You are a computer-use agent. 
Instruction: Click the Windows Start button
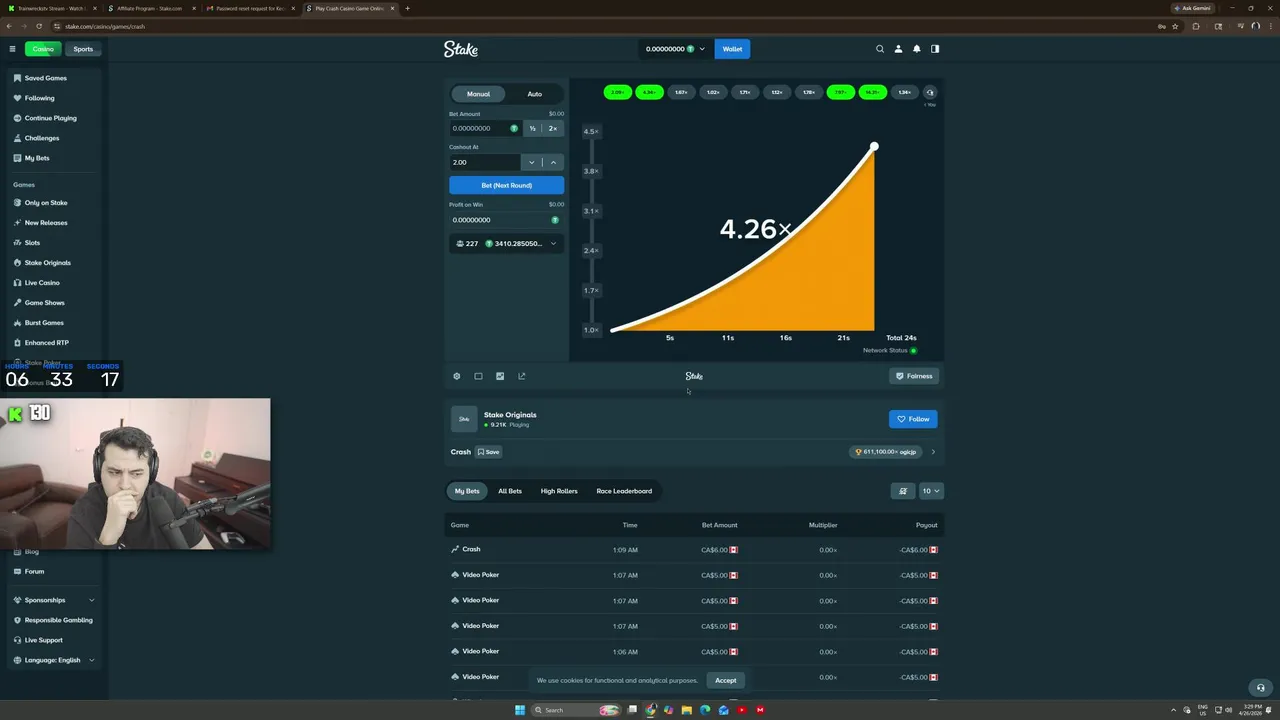[519, 710]
